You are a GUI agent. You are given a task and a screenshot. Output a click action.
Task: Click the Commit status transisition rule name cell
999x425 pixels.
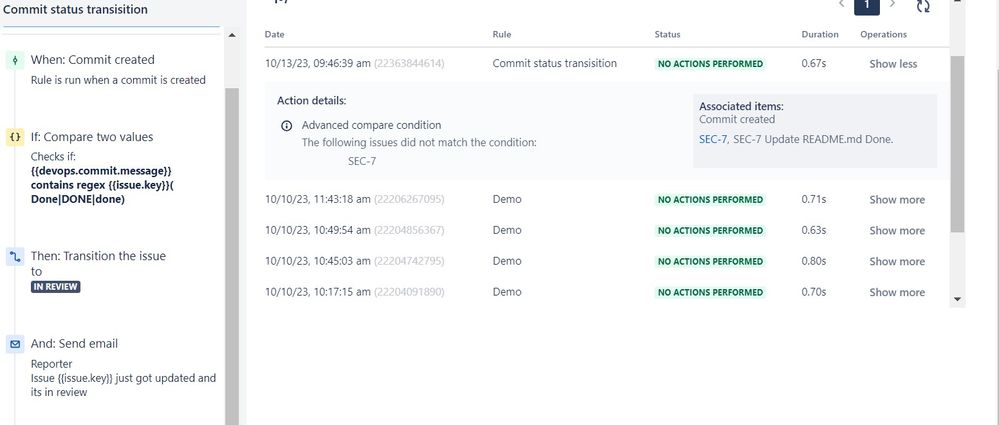click(554, 64)
